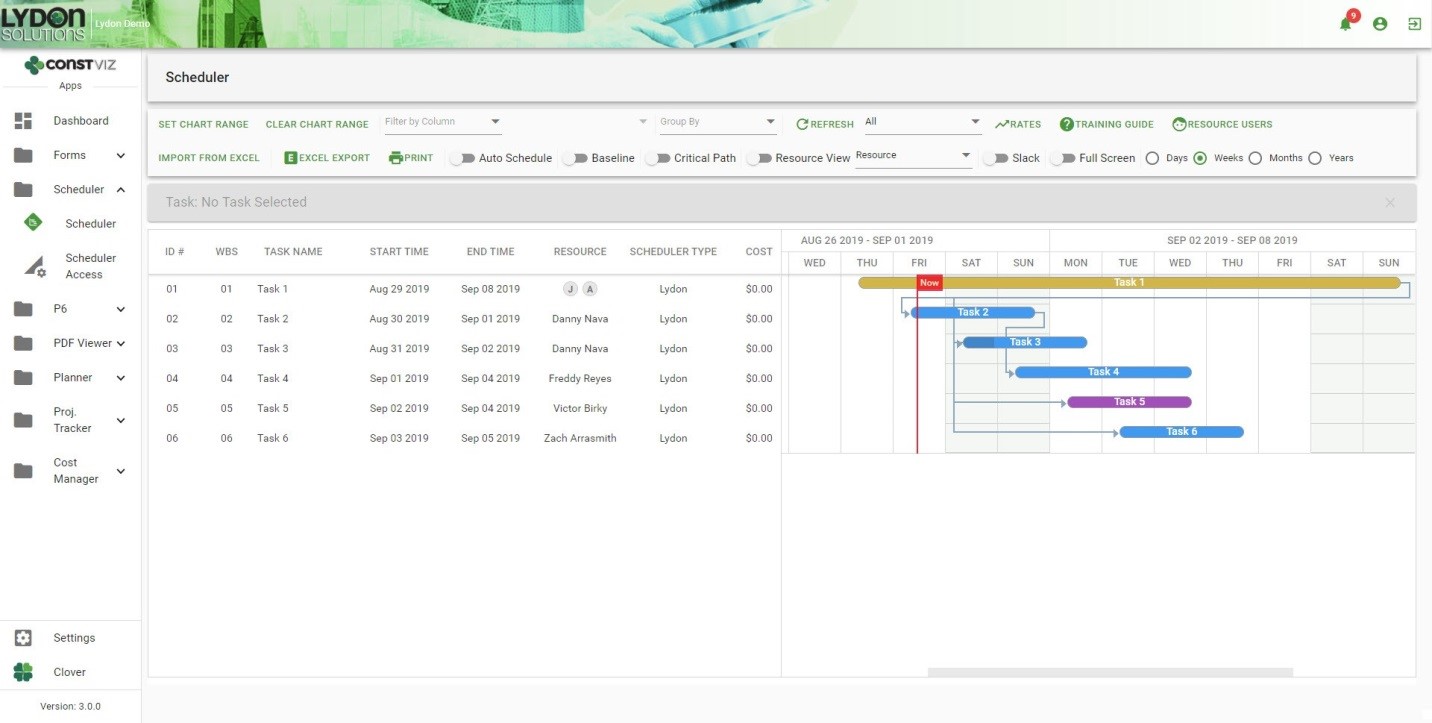Select the Scheduler Access icon in sidebar
This screenshot has height=723, width=1432.
[35, 265]
